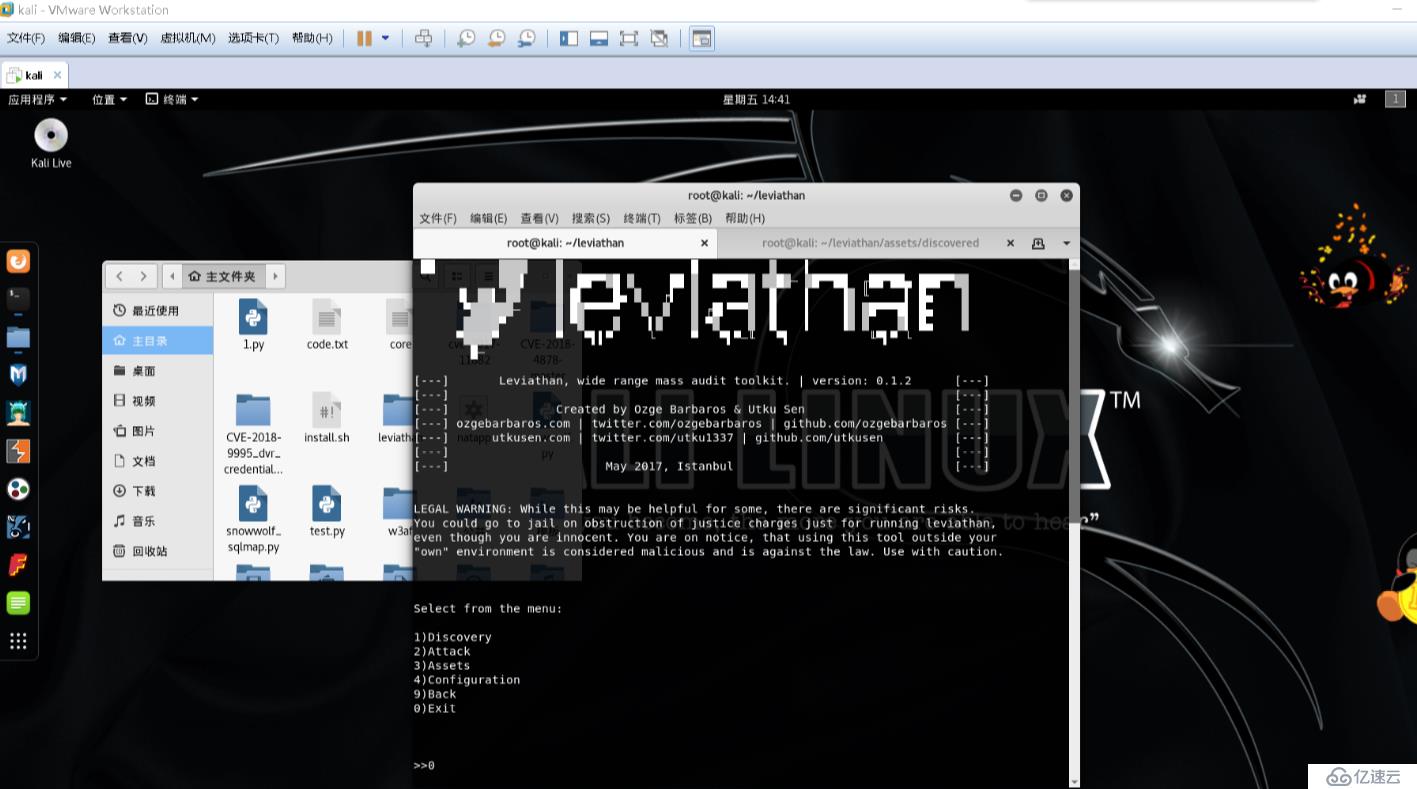The width and height of the screenshot is (1417, 789).
Task: Select 下载 in file manager sidebar
Action: [158, 490]
